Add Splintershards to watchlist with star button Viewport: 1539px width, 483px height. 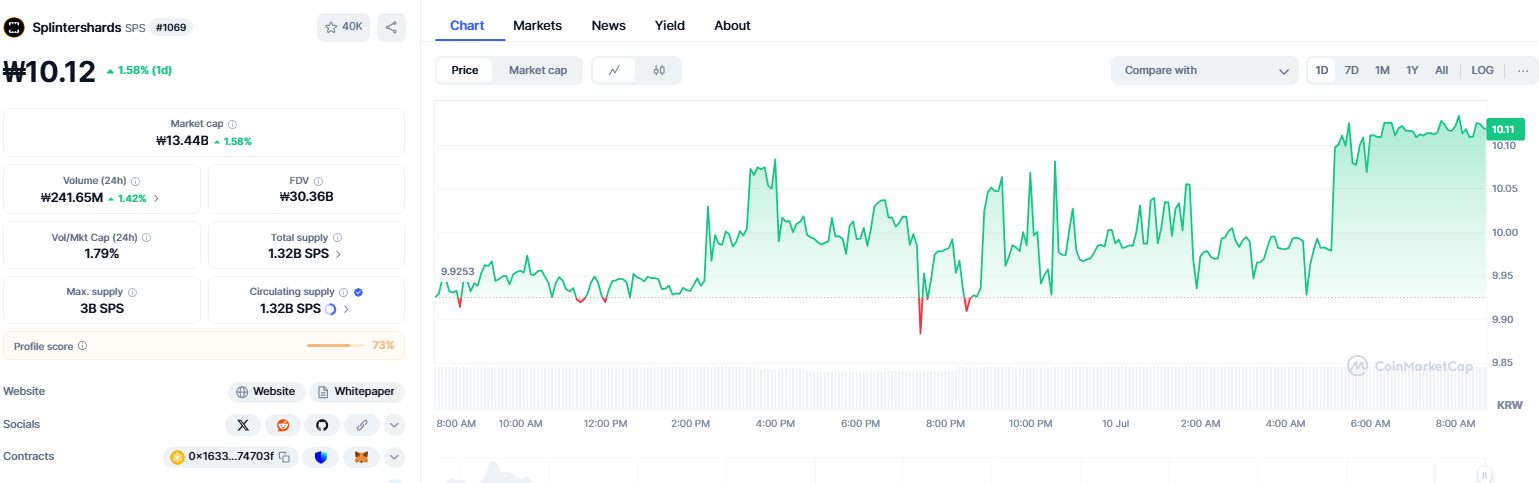[343, 27]
